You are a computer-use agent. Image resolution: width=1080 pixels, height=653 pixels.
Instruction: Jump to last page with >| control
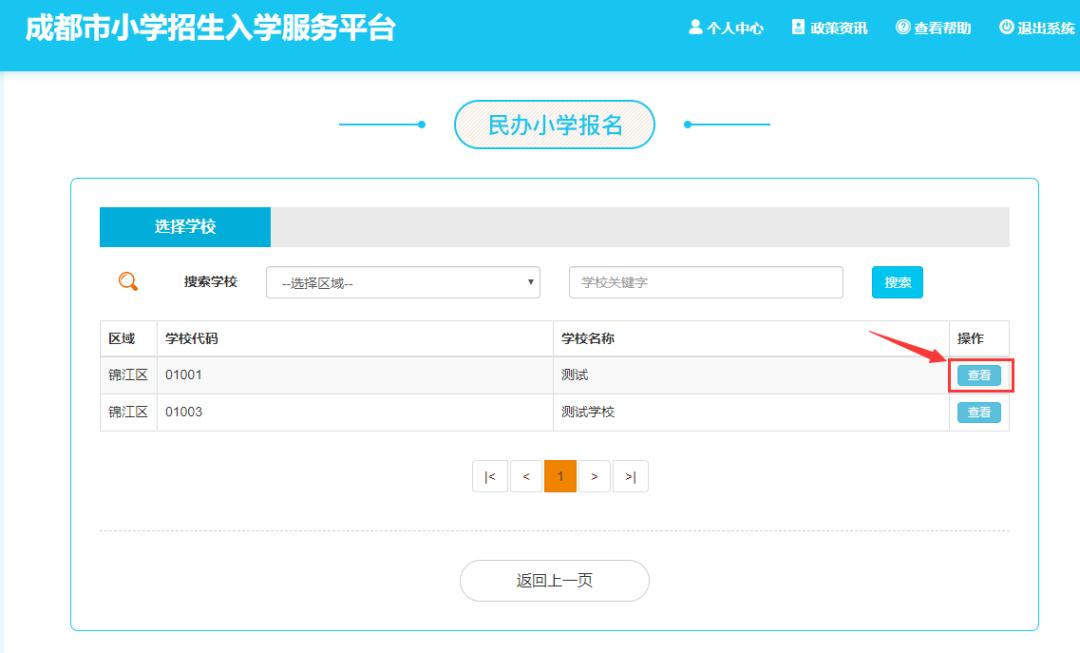630,476
